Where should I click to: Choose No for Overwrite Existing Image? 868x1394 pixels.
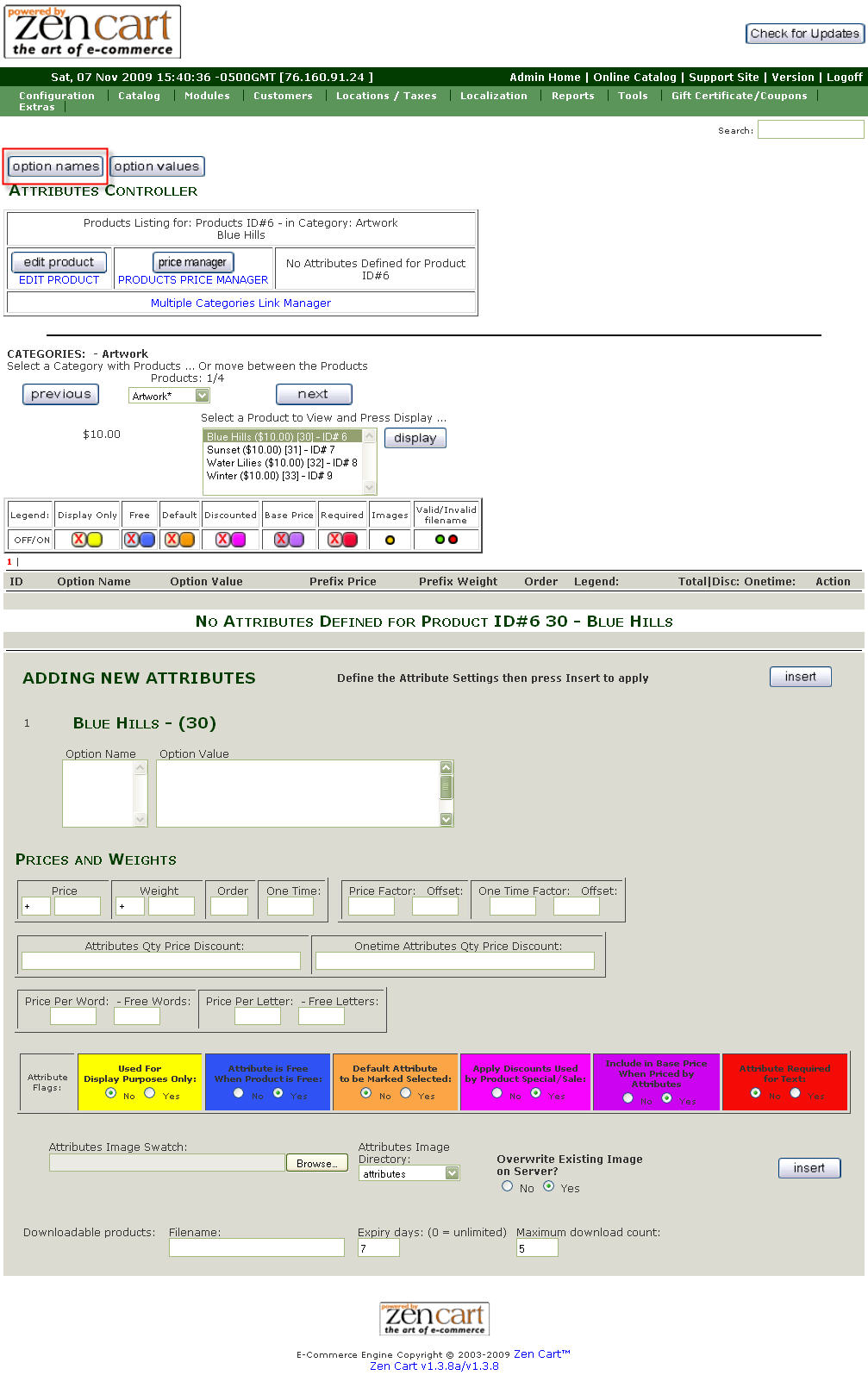508,1186
